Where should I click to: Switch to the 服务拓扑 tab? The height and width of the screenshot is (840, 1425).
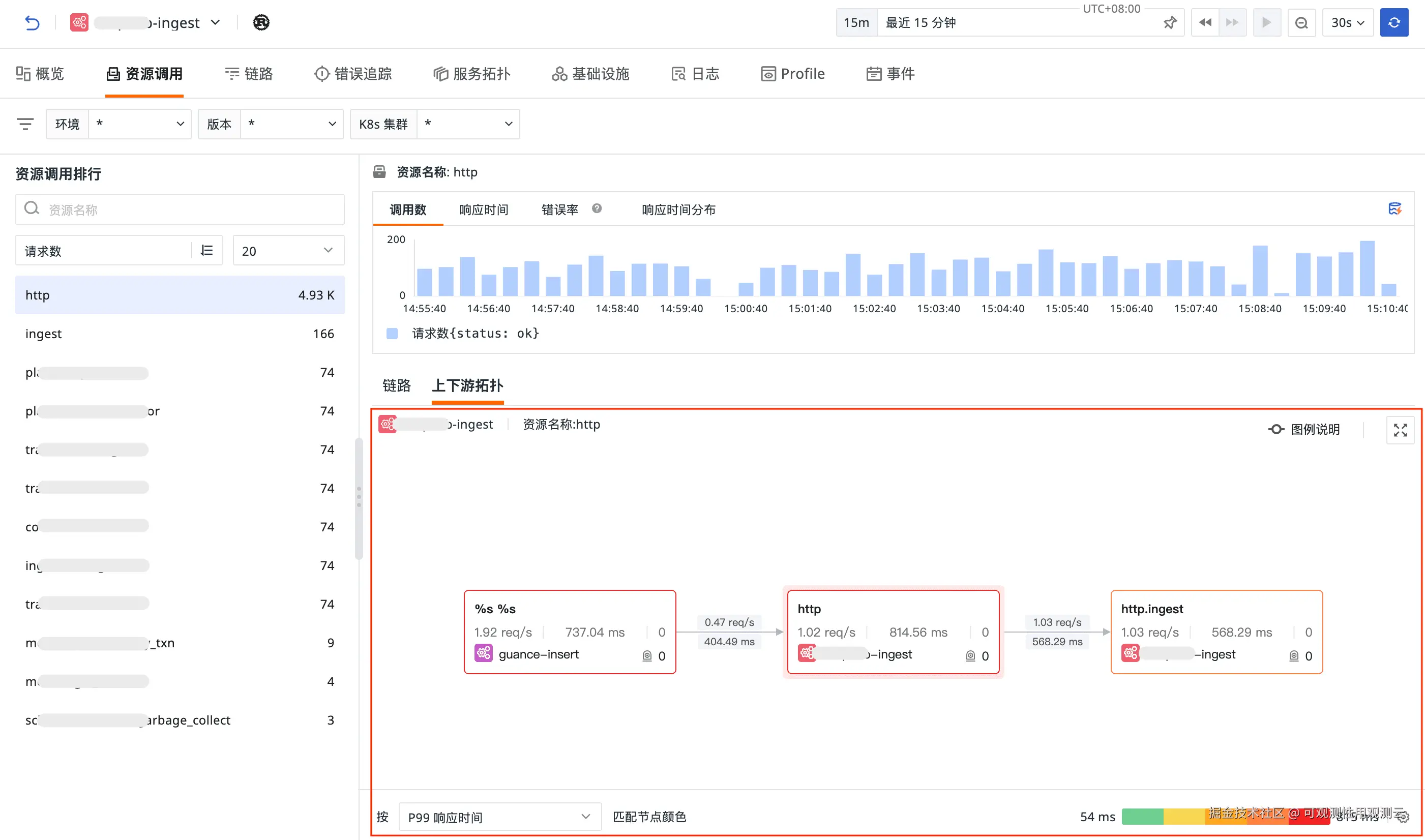click(471, 74)
